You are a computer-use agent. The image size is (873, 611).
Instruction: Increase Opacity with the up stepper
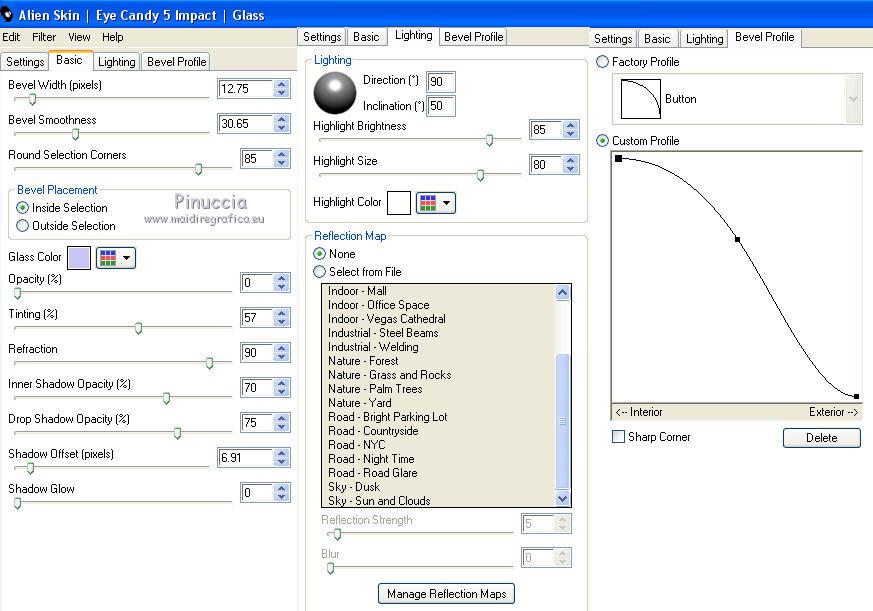tap(282, 278)
